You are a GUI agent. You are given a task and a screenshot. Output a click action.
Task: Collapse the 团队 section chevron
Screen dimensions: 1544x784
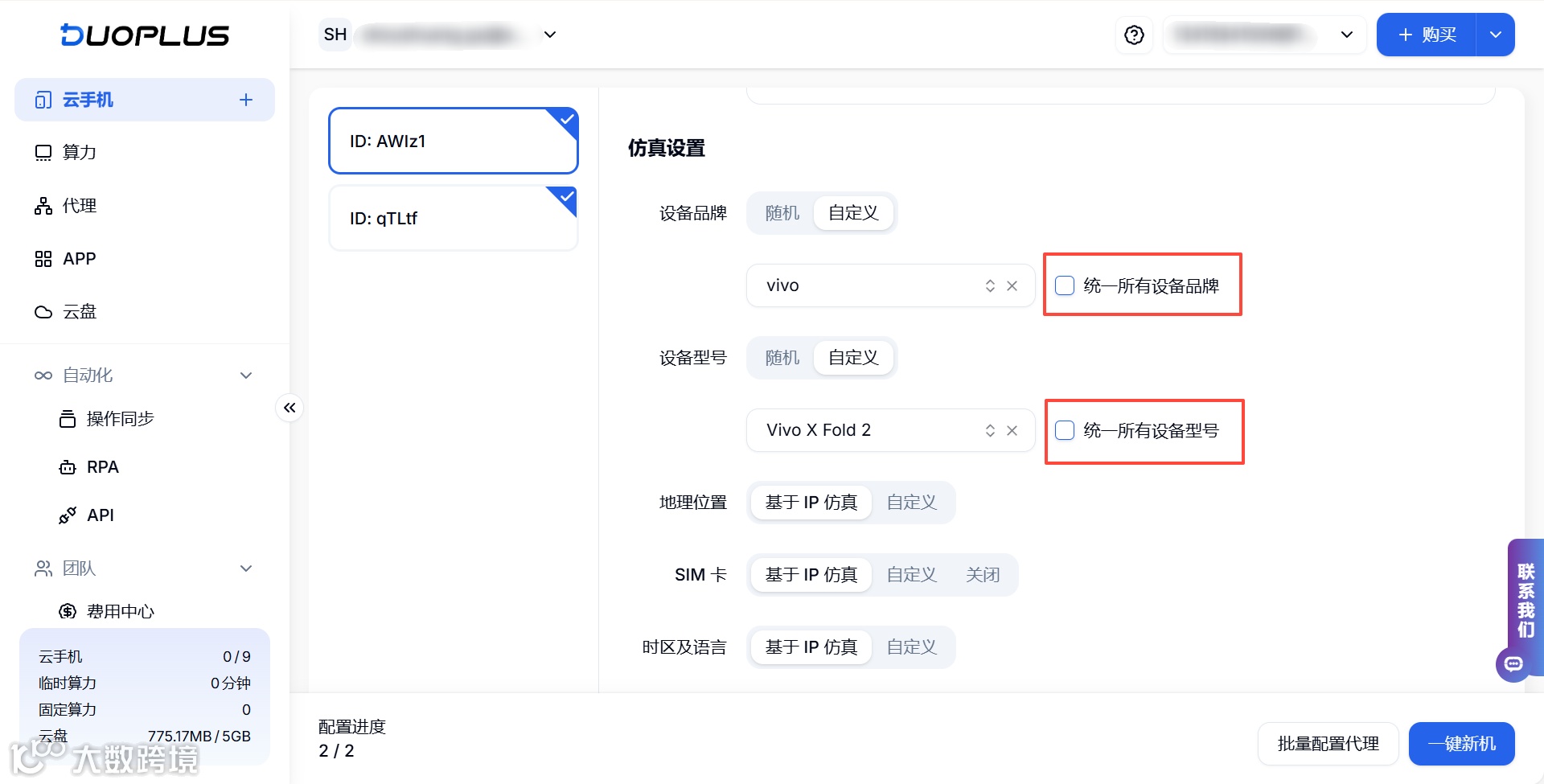pos(246,569)
